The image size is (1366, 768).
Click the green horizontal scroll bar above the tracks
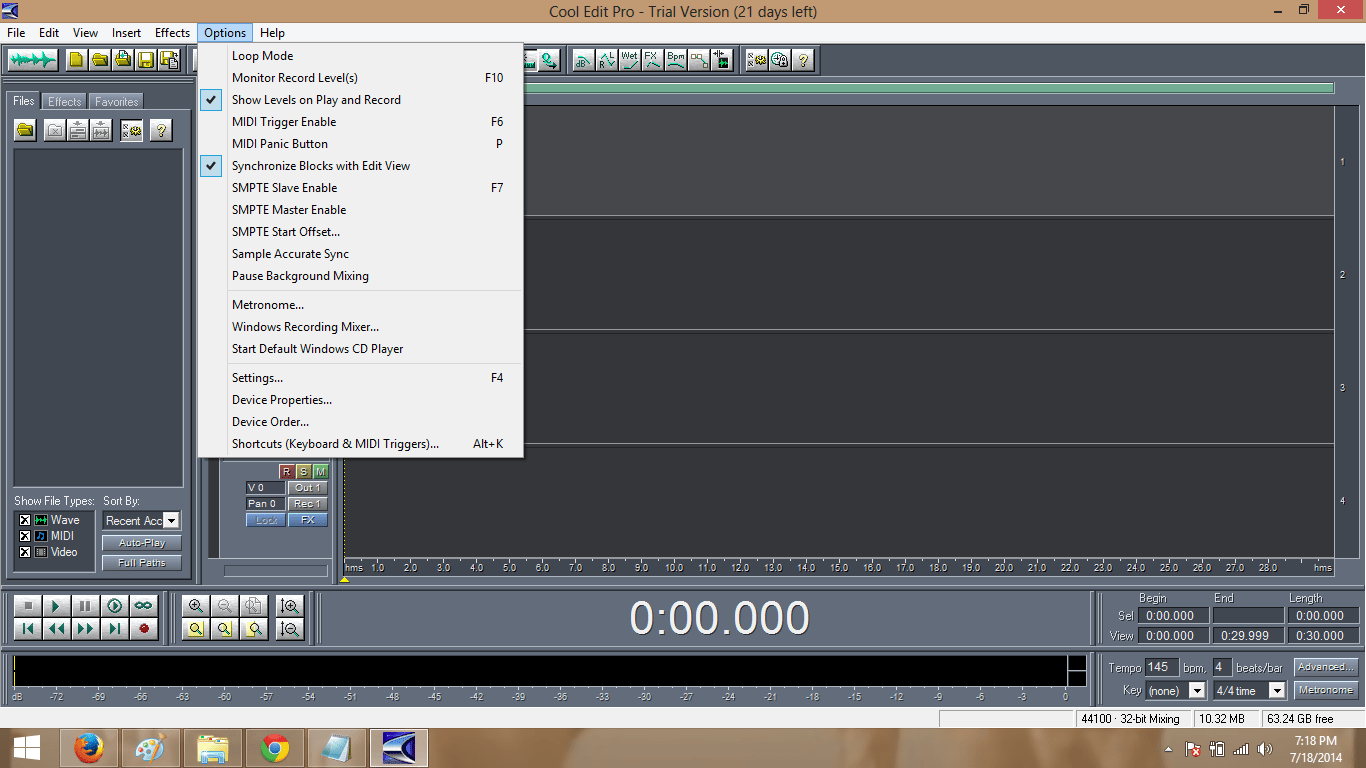point(928,88)
